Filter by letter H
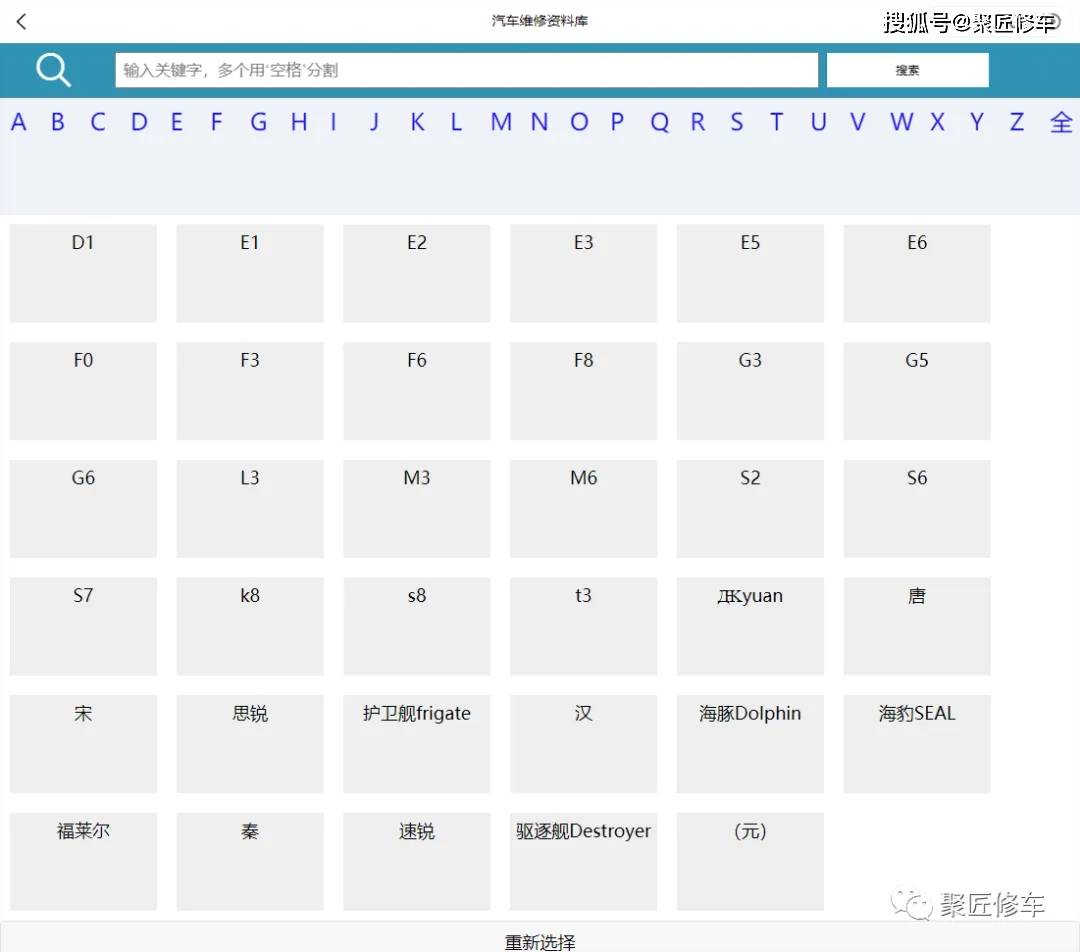Screen dimensions: 1080x952 (x=298, y=122)
